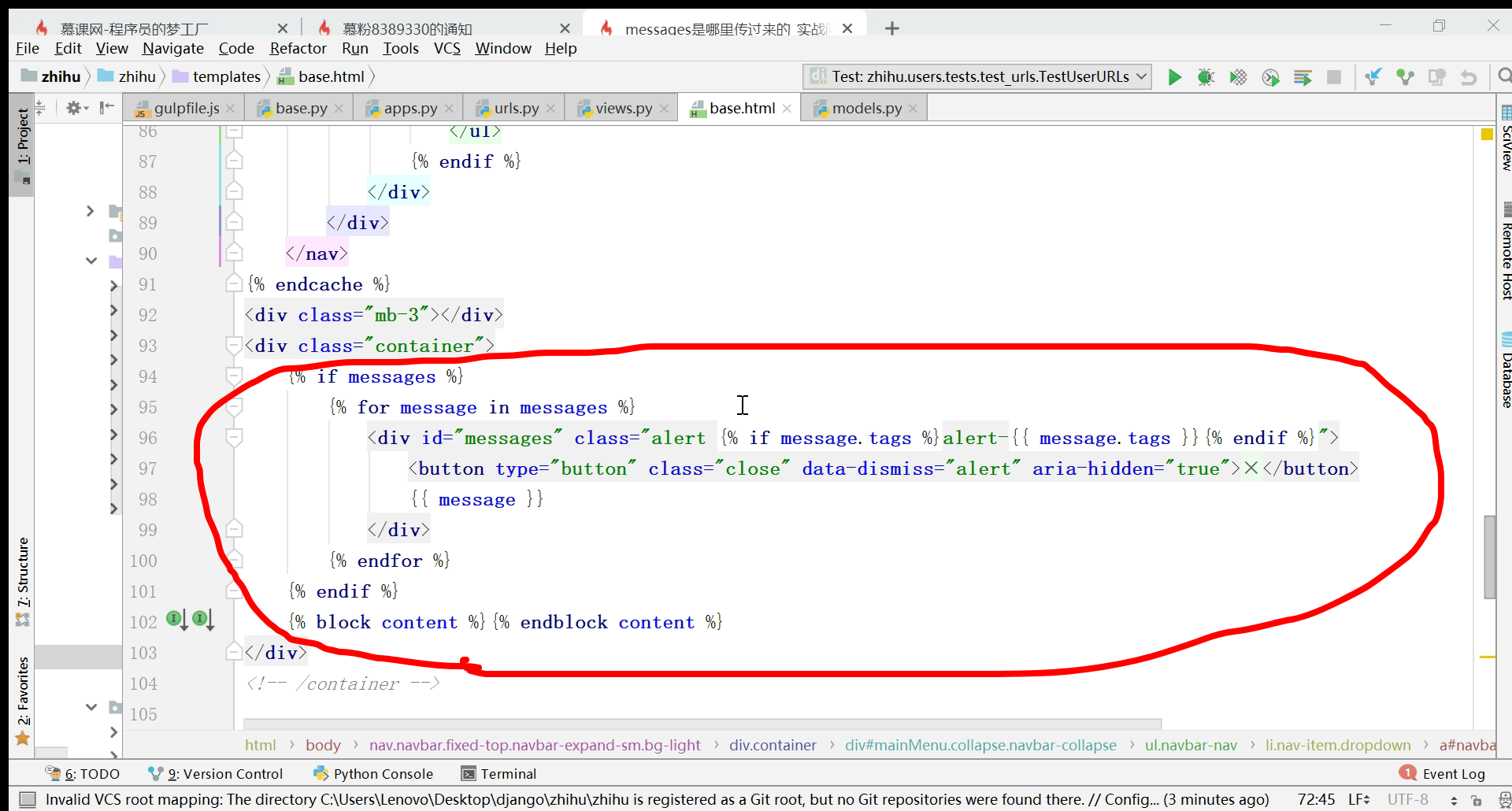Collapse the fold at line 91 endcache
Image resolution: width=1512 pixels, height=811 pixels.
234,283
